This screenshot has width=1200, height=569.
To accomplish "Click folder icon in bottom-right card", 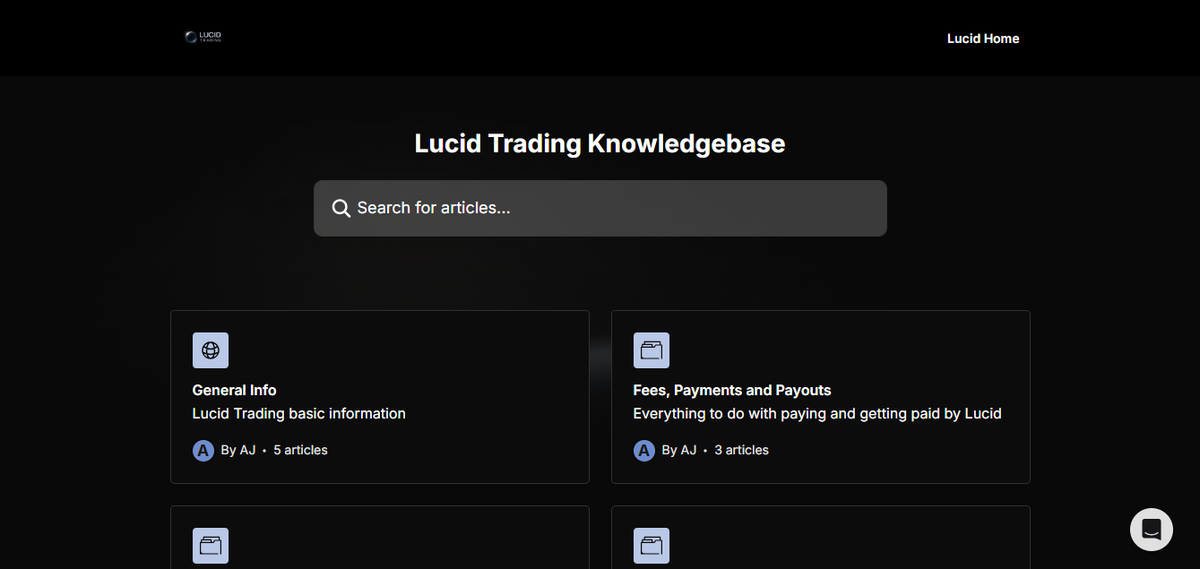I will (651, 545).
